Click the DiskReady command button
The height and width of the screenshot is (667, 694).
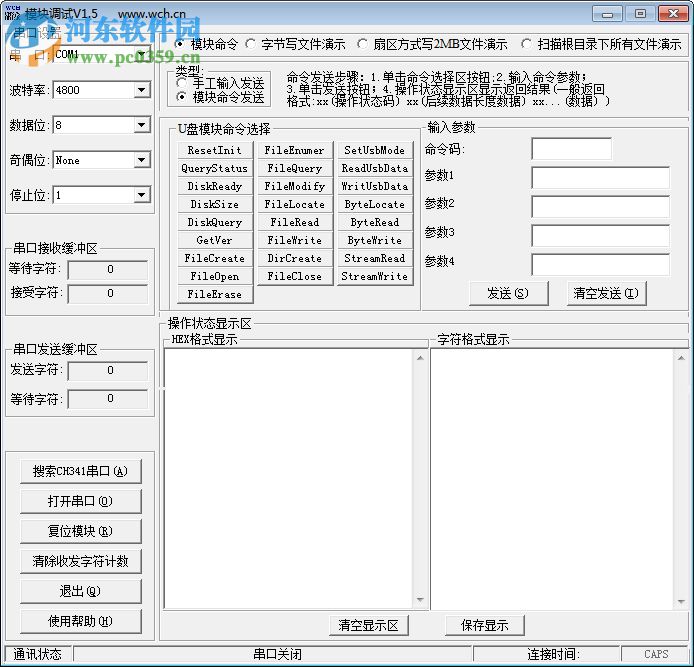[x=215, y=186]
